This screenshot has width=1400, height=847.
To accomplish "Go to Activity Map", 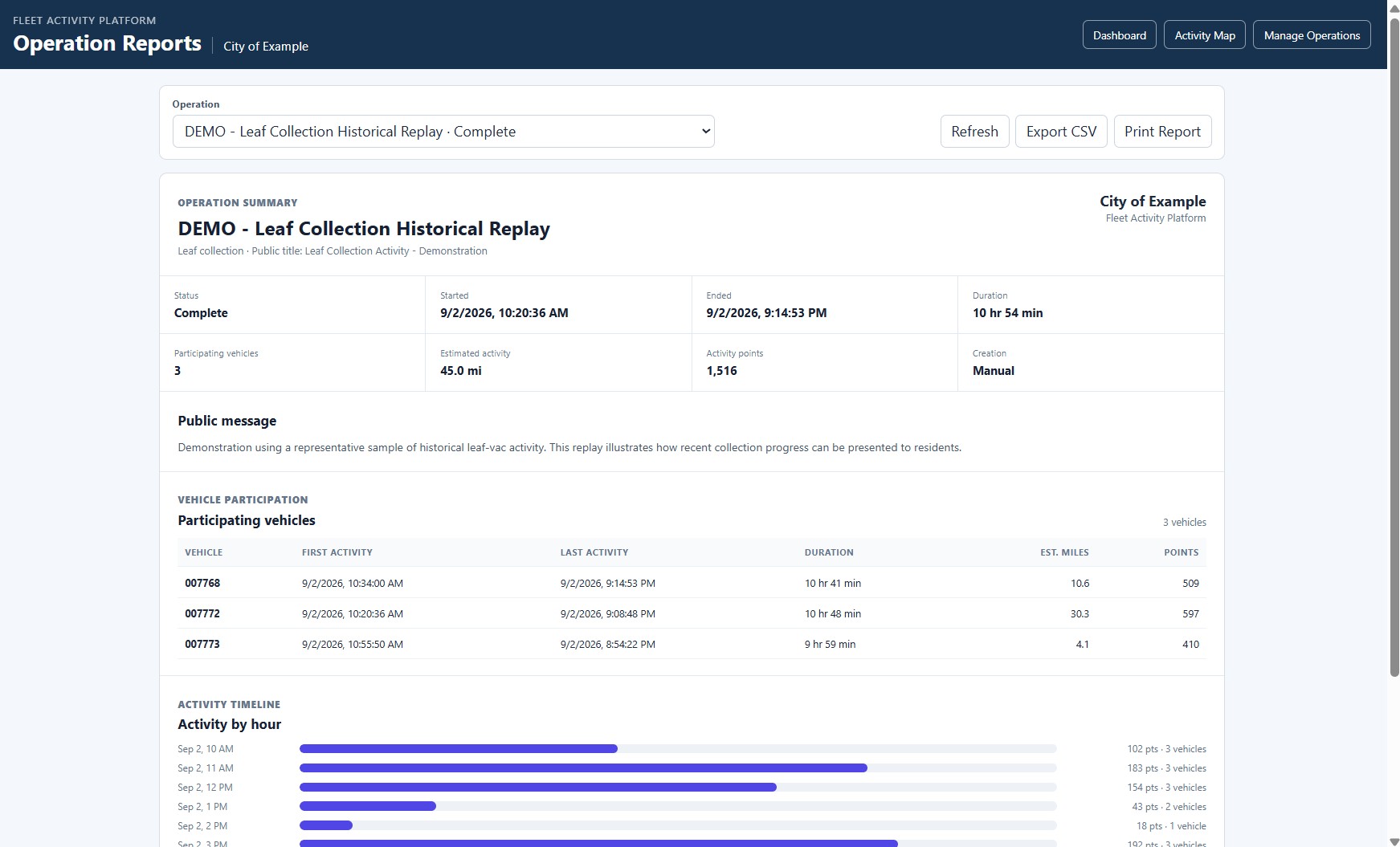I will 1204,35.
